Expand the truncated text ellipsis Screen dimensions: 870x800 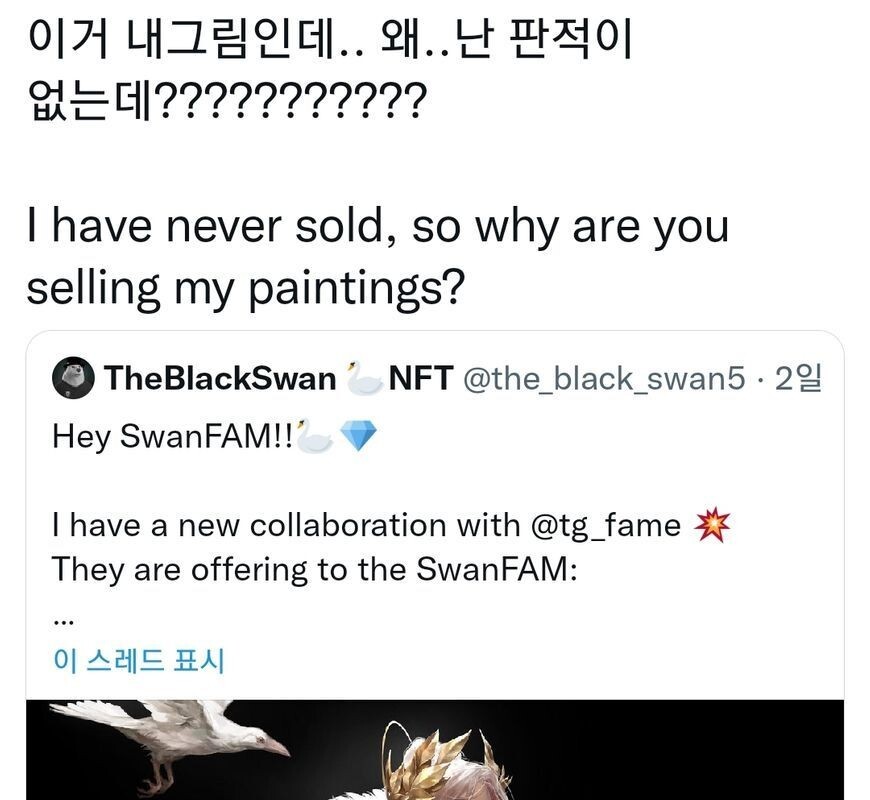coord(60,618)
